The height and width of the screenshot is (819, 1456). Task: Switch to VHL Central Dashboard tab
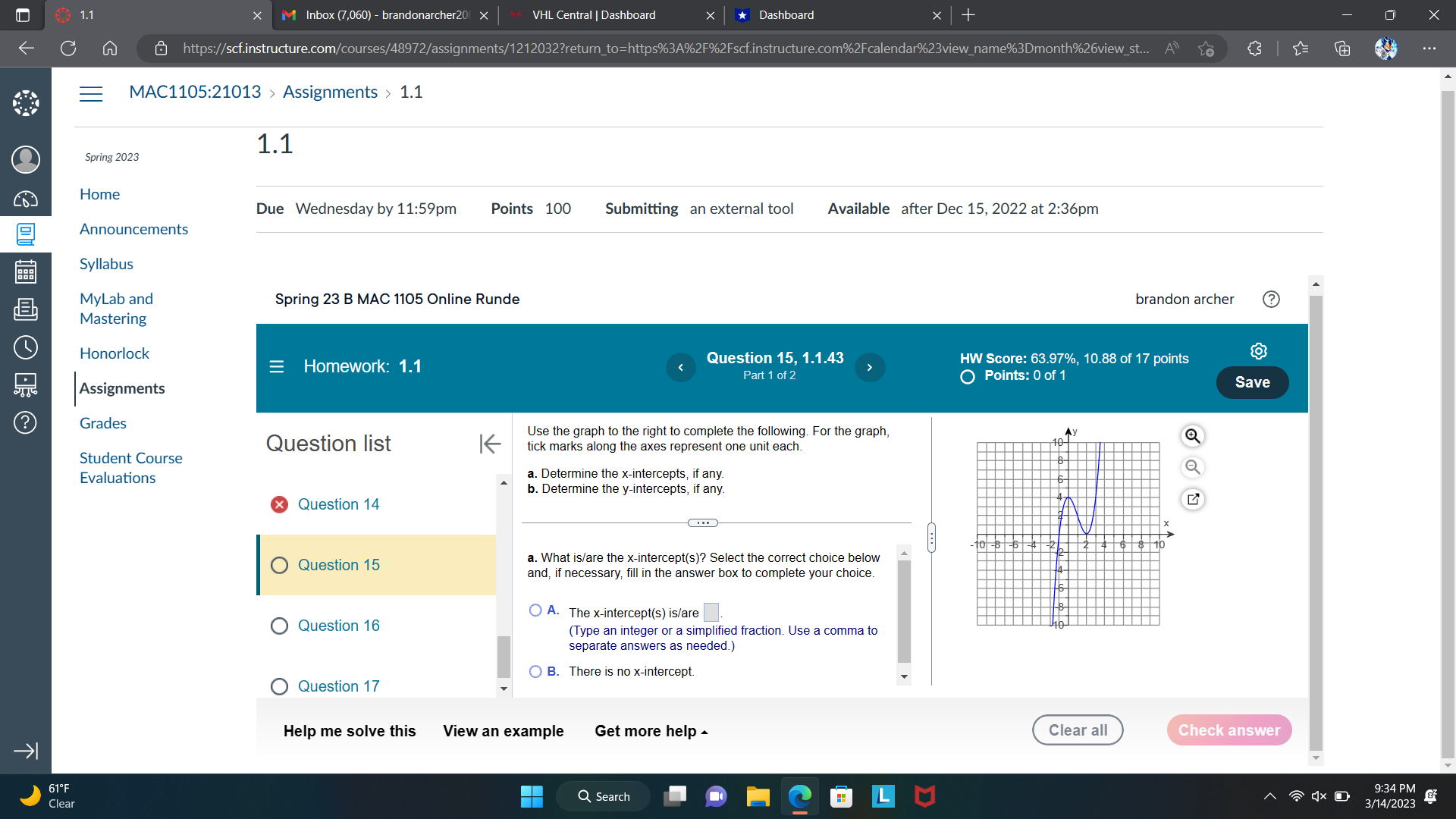click(593, 15)
